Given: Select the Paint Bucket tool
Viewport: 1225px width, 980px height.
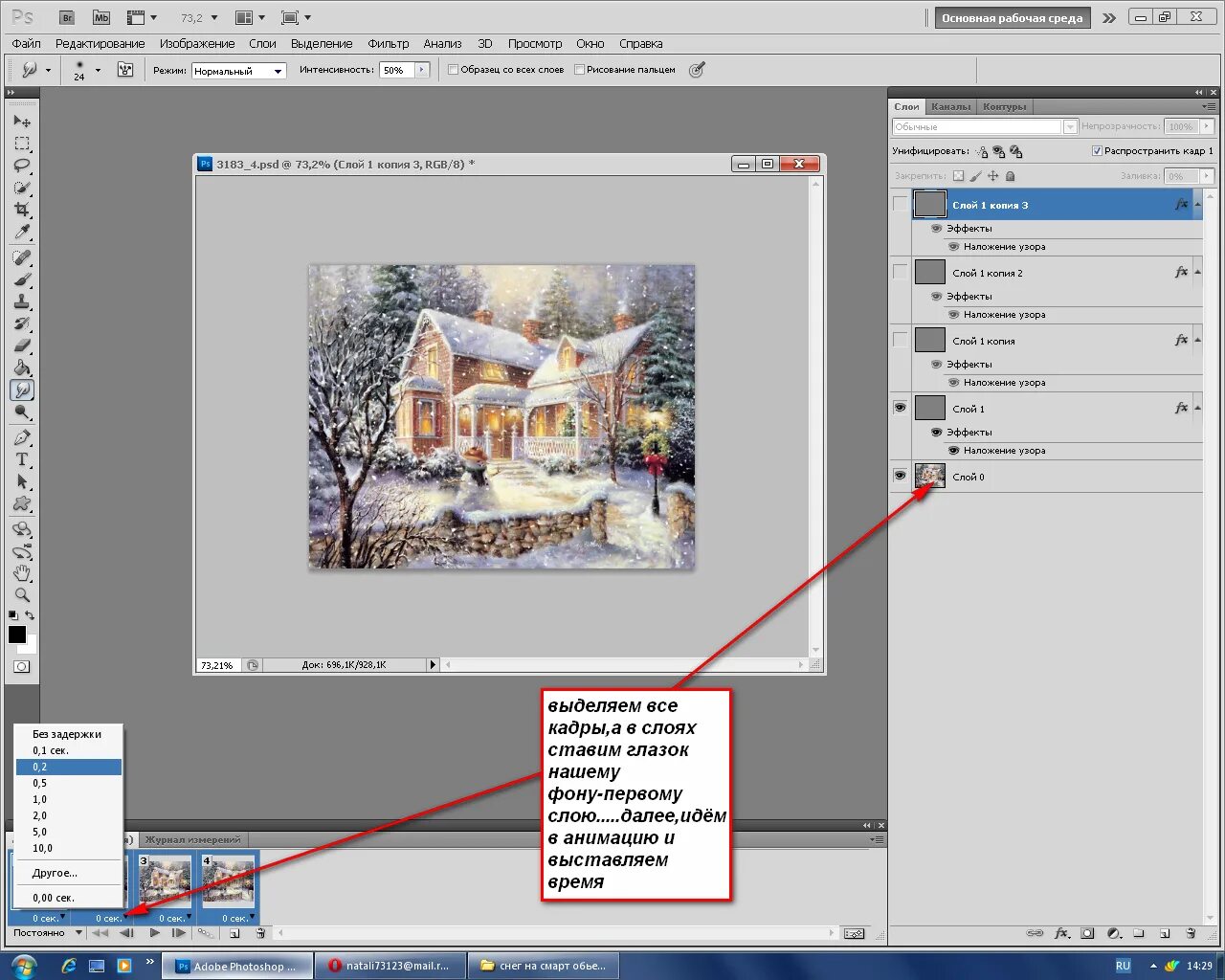Looking at the screenshot, I should pyautogui.click(x=22, y=367).
